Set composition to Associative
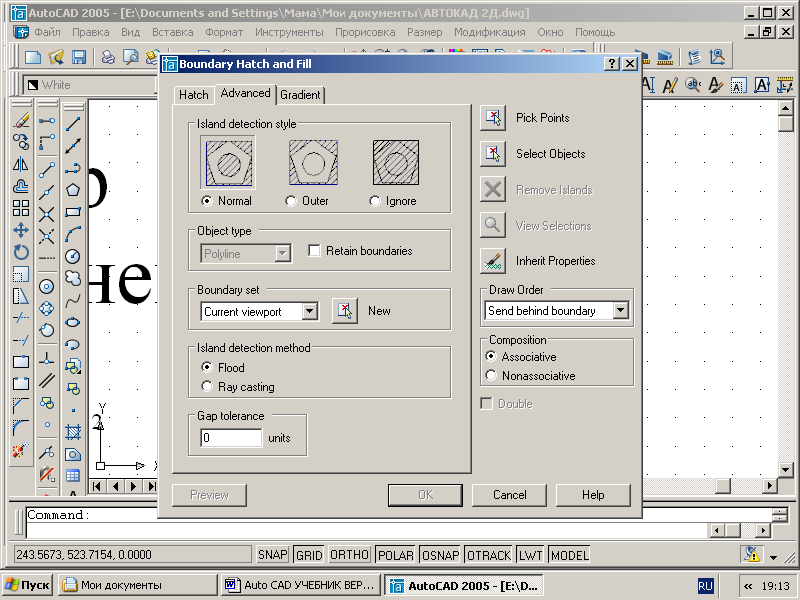This screenshot has height=600, width=800. point(491,356)
